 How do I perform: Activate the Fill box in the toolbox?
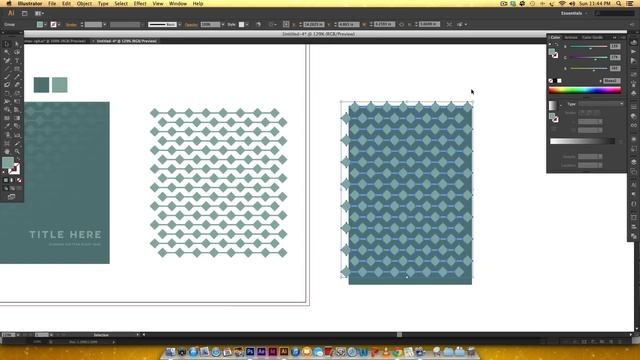(8, 162)
